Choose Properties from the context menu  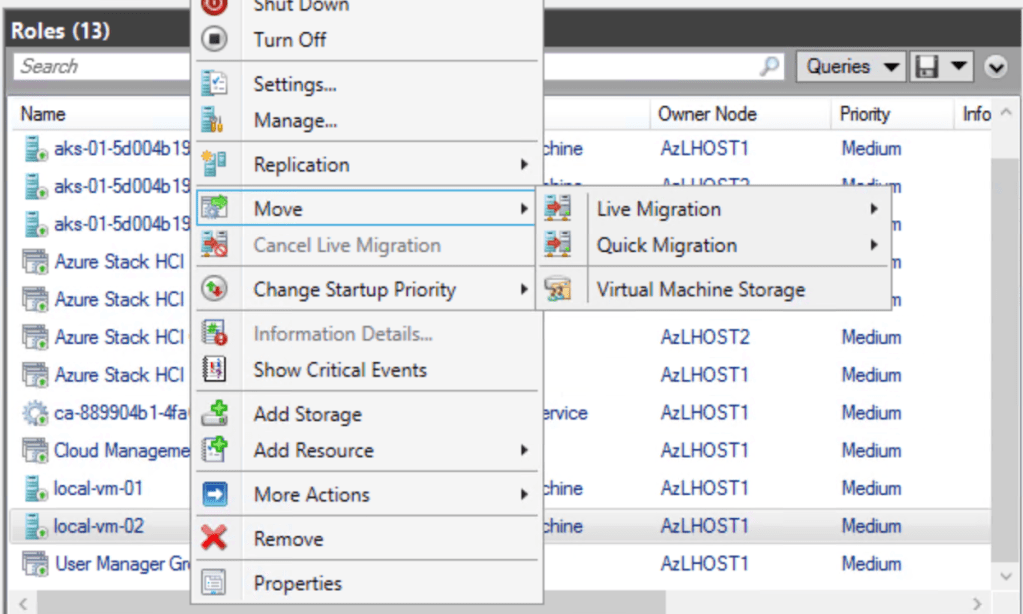(297, 583)
